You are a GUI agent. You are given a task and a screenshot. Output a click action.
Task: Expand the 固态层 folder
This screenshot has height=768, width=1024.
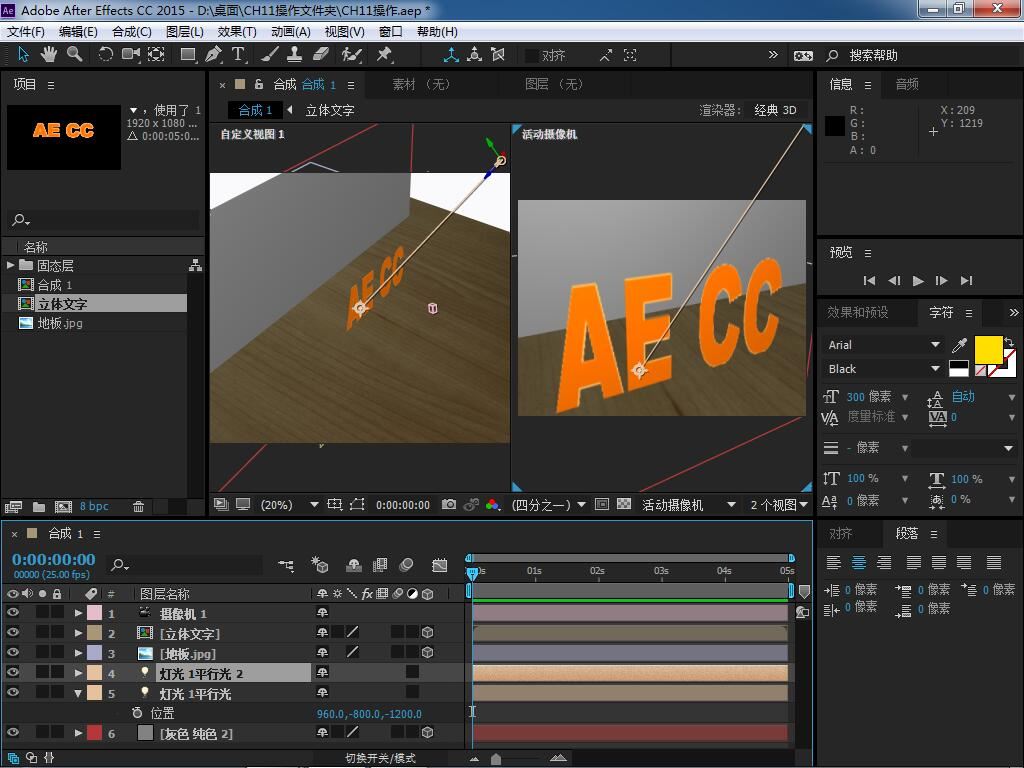(x=10, y=265)
